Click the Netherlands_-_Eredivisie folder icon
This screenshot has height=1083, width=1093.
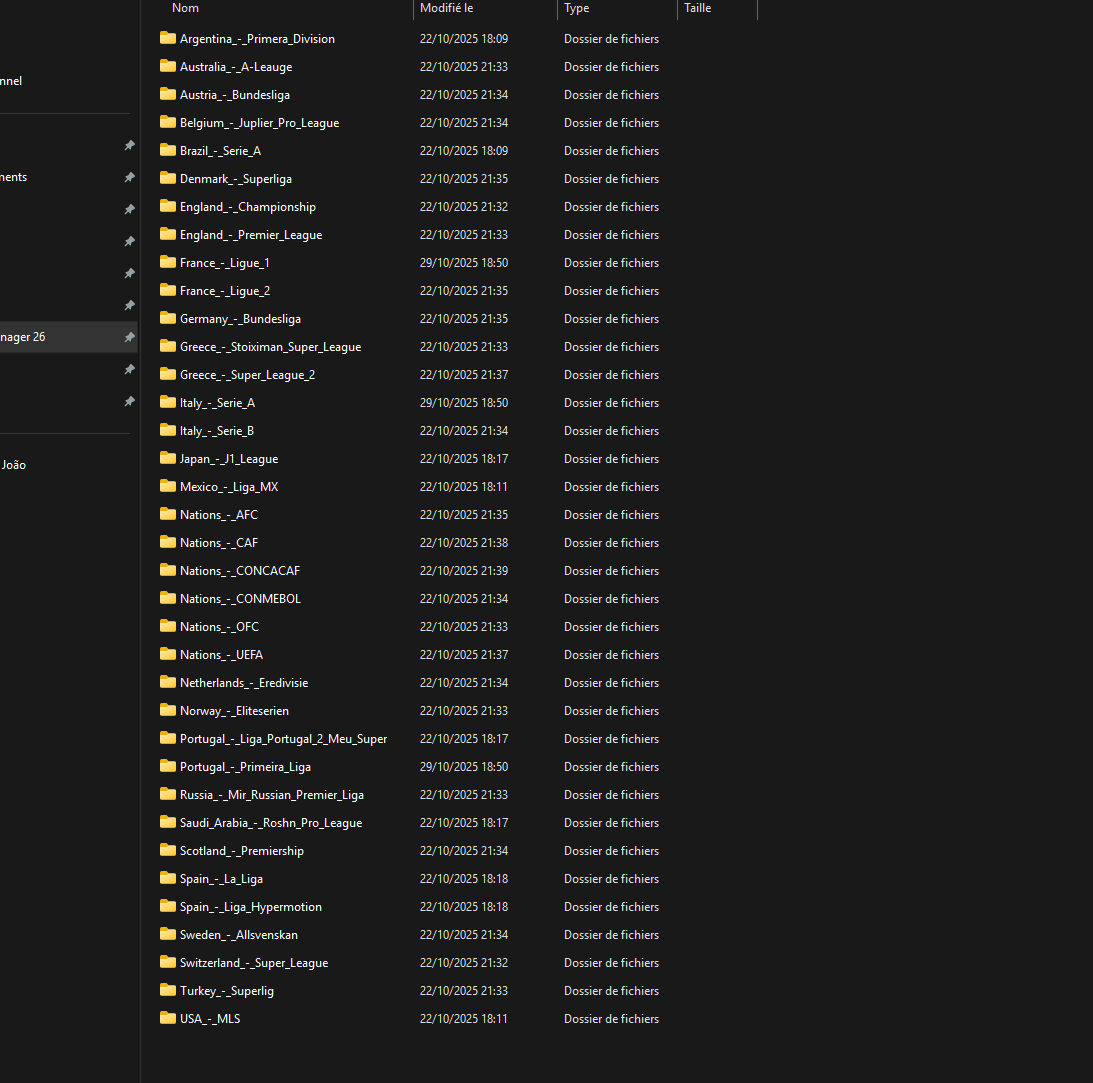[167, 682]
